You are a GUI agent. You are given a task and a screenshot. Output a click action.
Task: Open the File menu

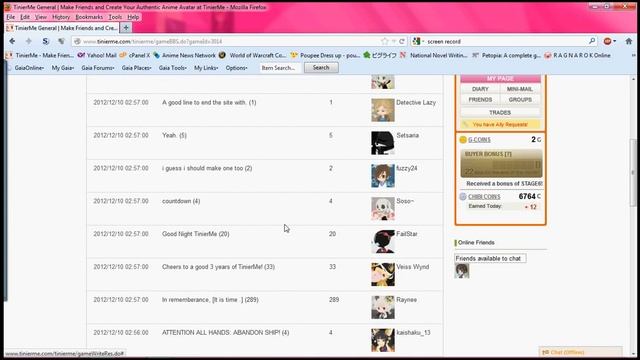click(x=11, y=17)
